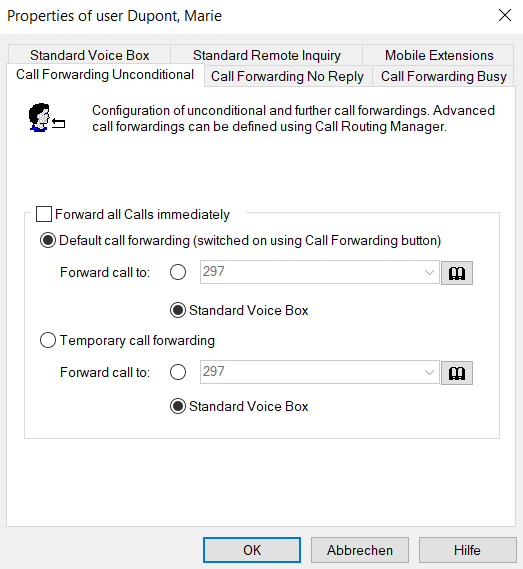Select Default call forwarding radio option
This screenshot has width=523, height=569.
coord(48,240)
